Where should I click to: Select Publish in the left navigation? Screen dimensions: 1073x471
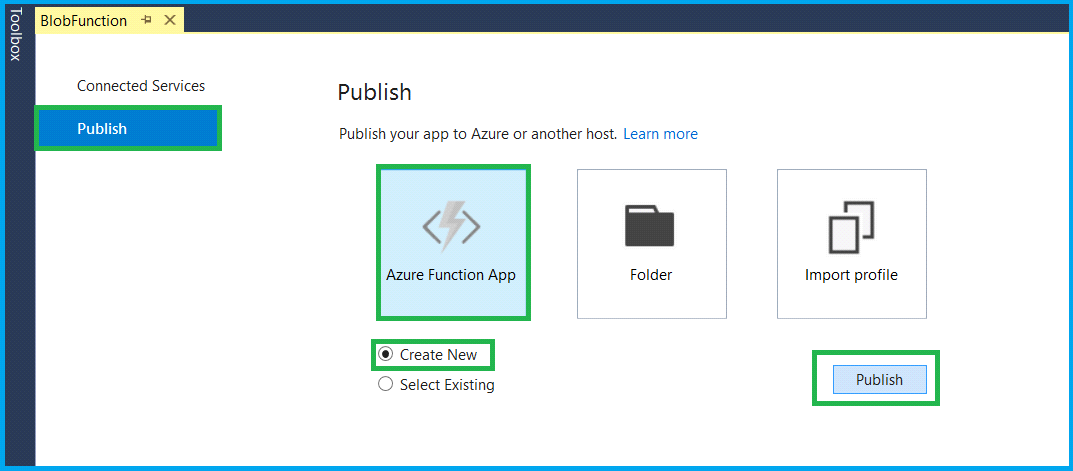128,128
